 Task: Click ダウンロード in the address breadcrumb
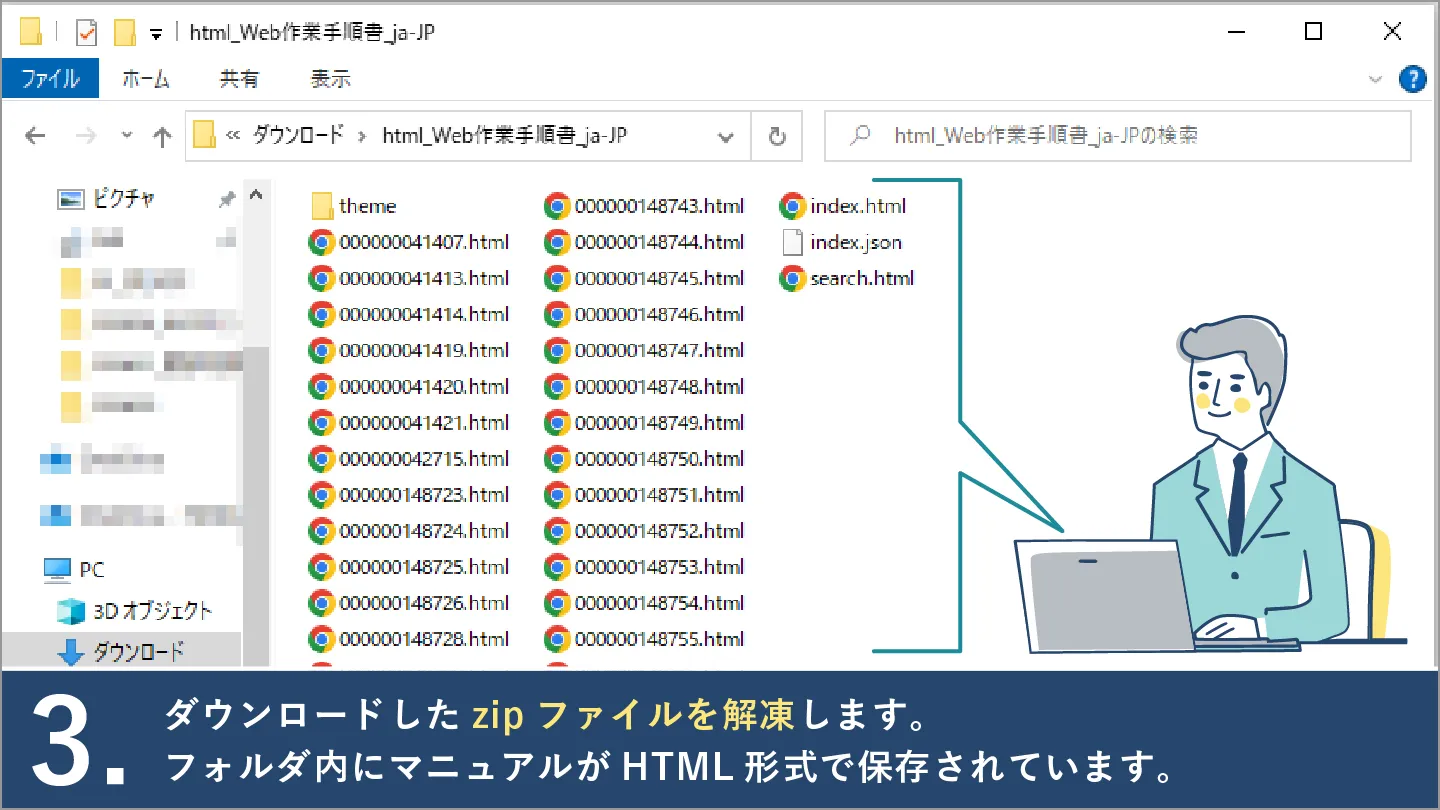[x=298, y=135]
